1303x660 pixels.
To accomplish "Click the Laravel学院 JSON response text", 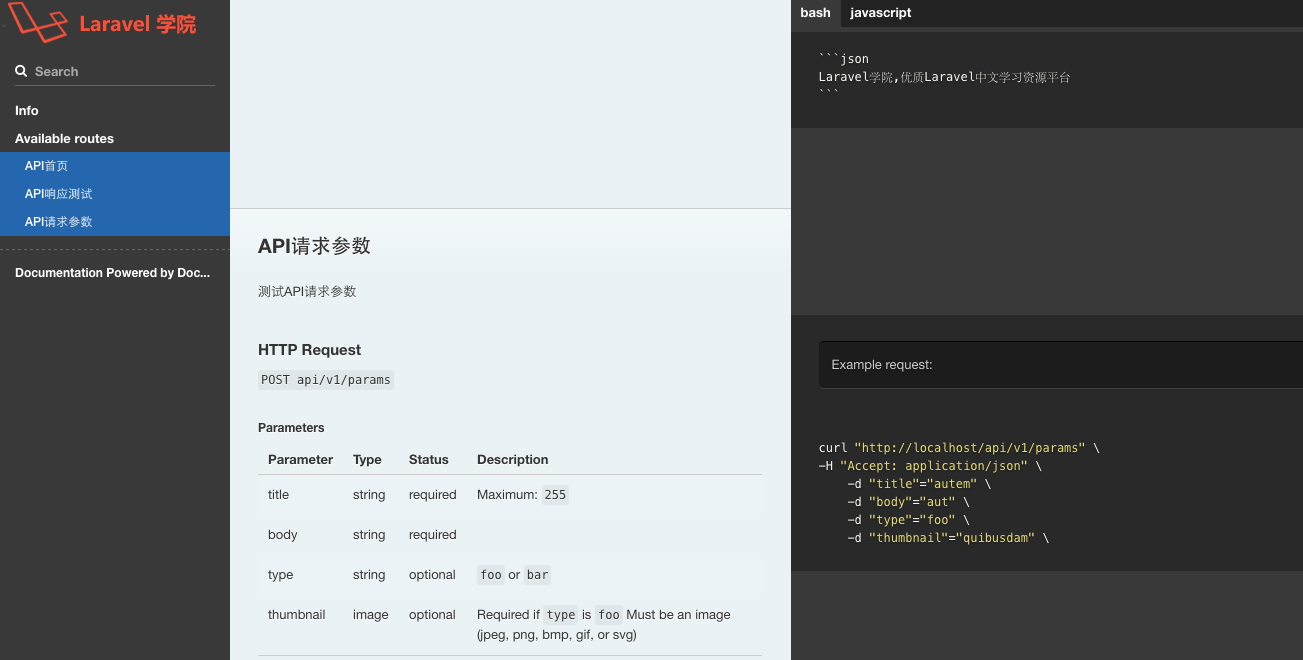I will (x=944, y=77).
